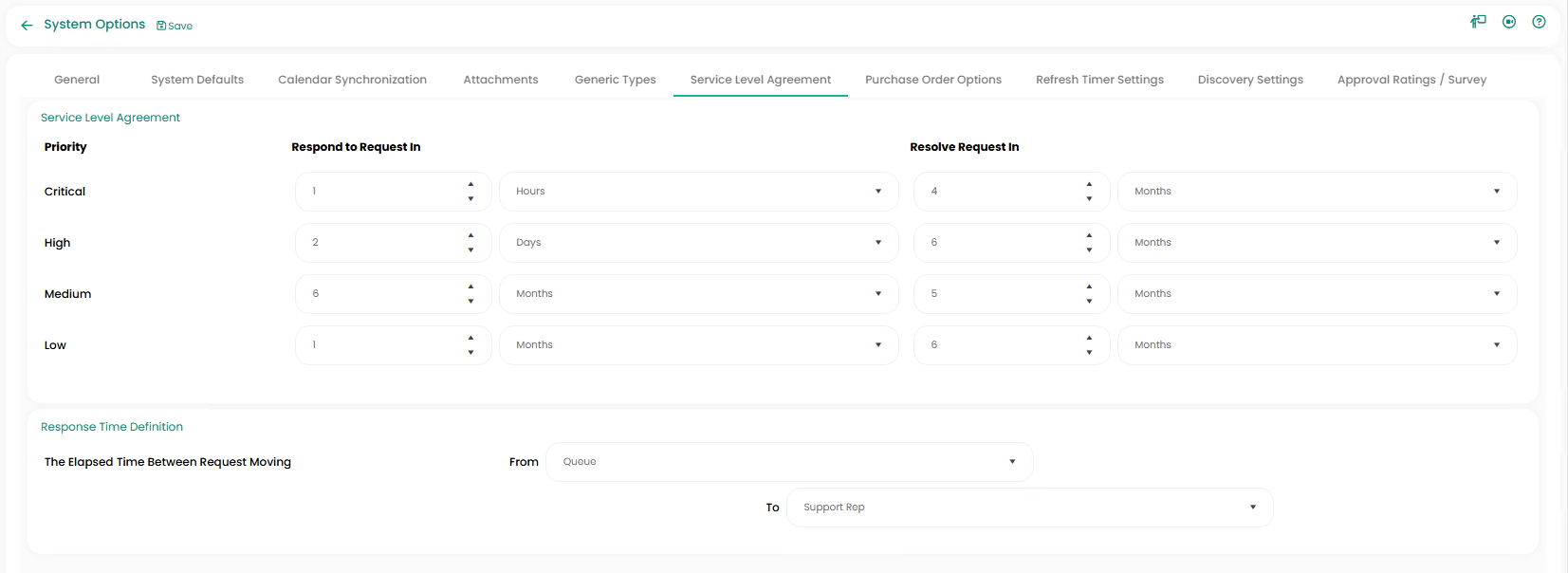Decrease Low resolve value with down arrow
The image size is (1568, 573).
click(x=1089, y=353)
